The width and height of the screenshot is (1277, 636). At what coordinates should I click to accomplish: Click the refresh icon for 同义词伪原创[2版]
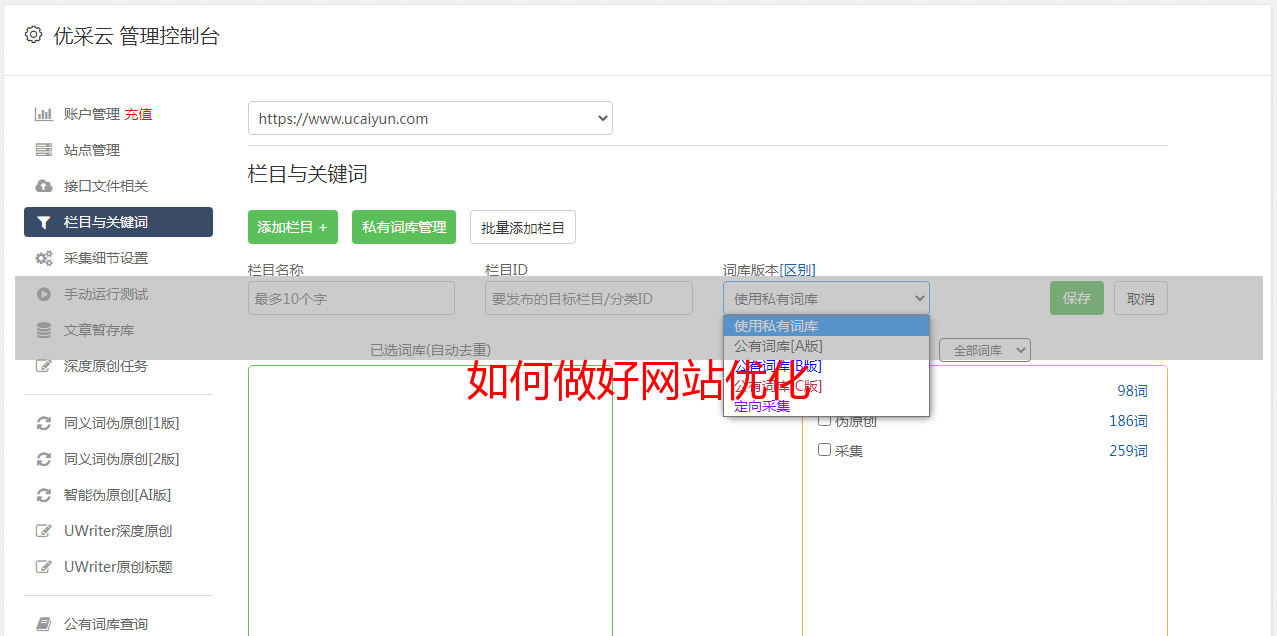pyautogui.click(x=43, y=459)
